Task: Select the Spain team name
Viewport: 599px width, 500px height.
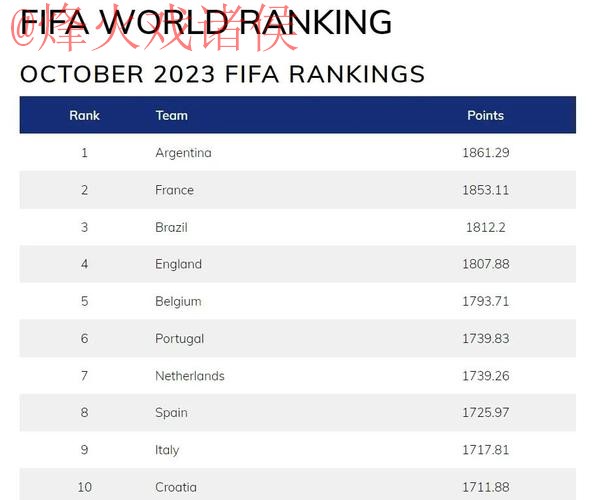Action: click(x=171, y=413)
